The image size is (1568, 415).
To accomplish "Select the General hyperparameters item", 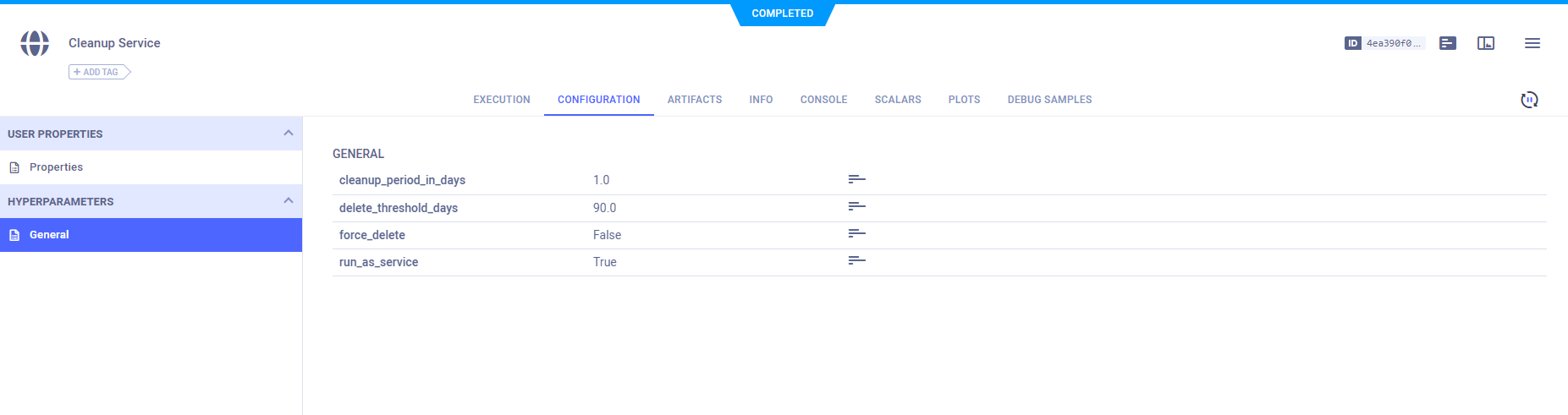I will (x=49, y=235).
